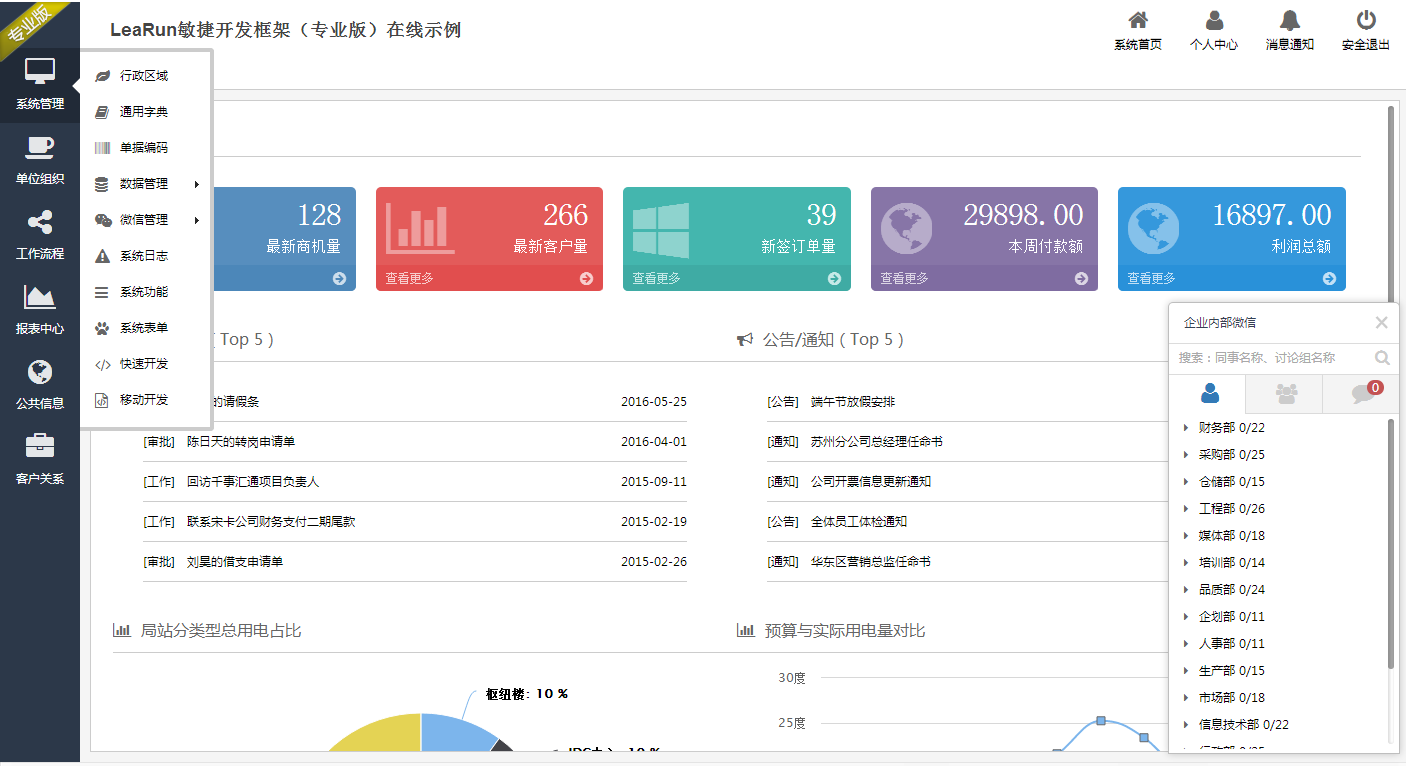1406x766 pixels.
Task: Select 单据编码 menu entry
Action: pos(146,148)
